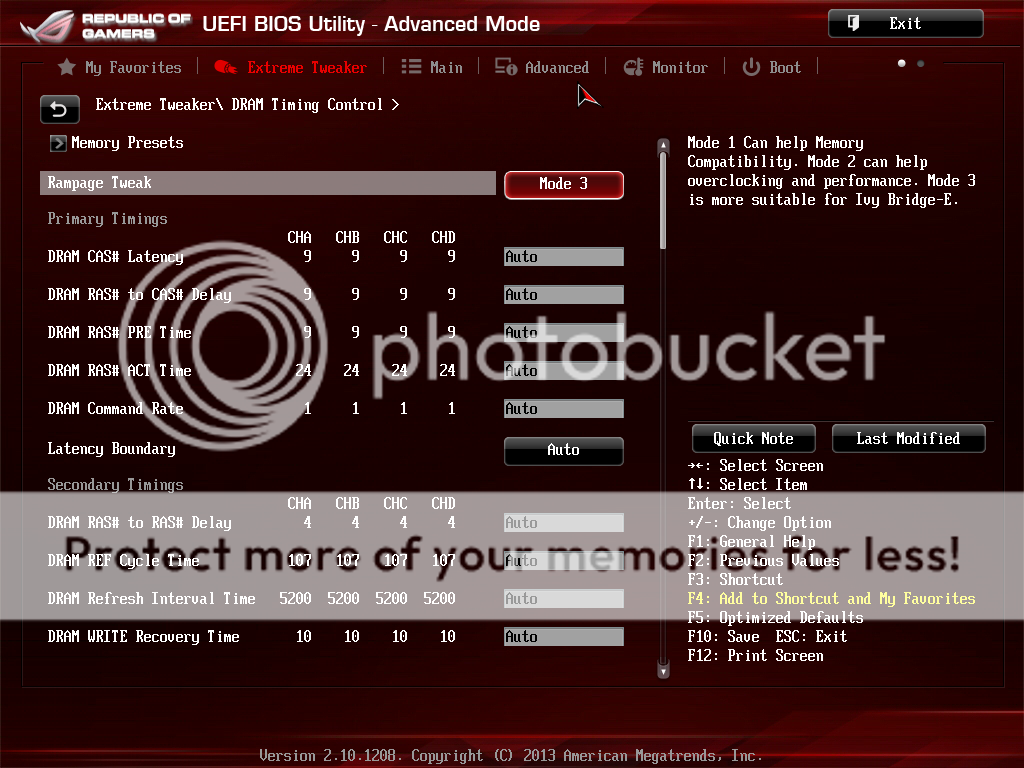
Task: Open the Rampage Tweak Mode 3 dropdown
Action: pyautogui.click(x=563, y=184)
